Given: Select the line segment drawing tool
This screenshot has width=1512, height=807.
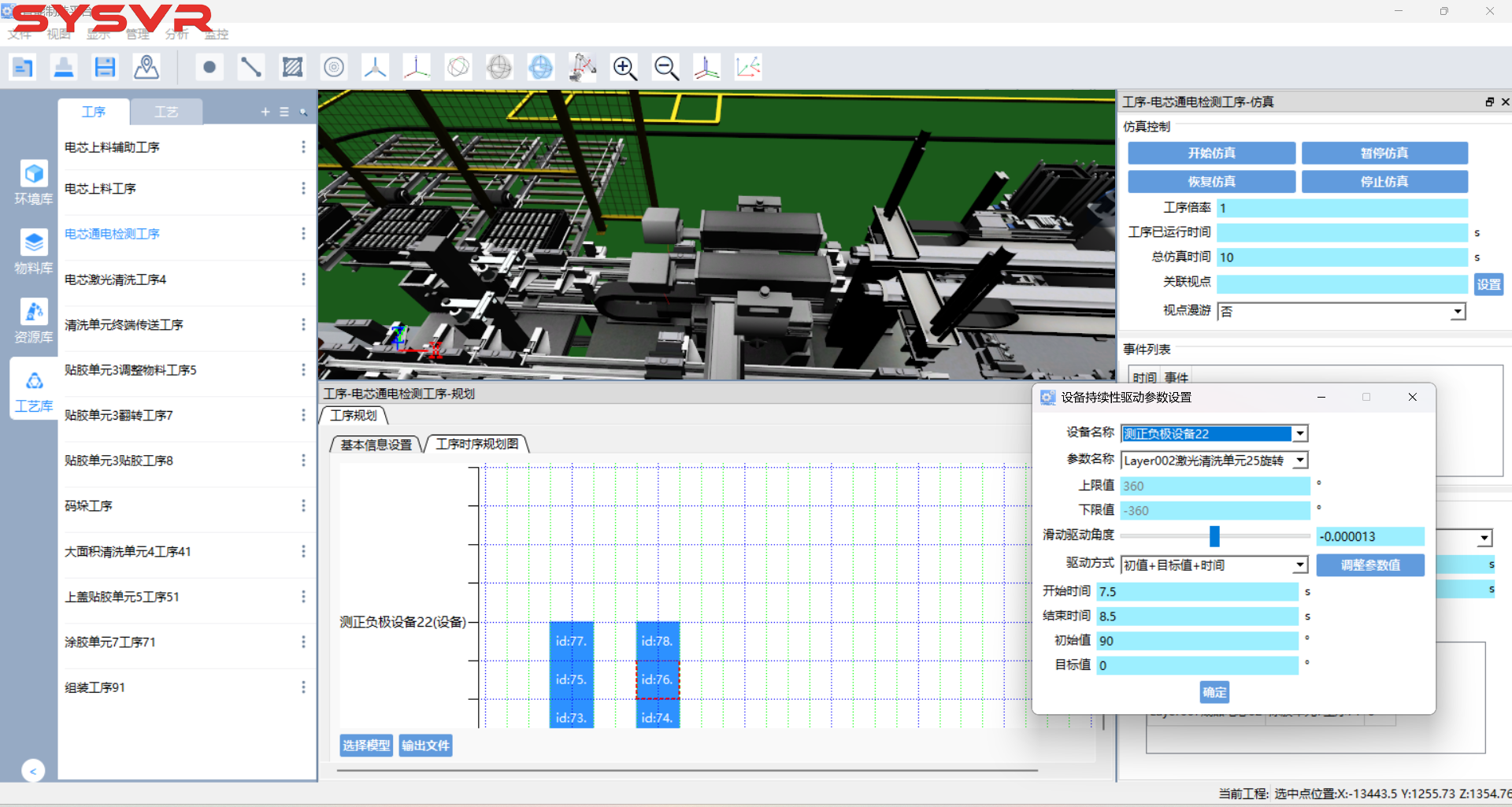Looking at the screenshot, I should (251, 68).
